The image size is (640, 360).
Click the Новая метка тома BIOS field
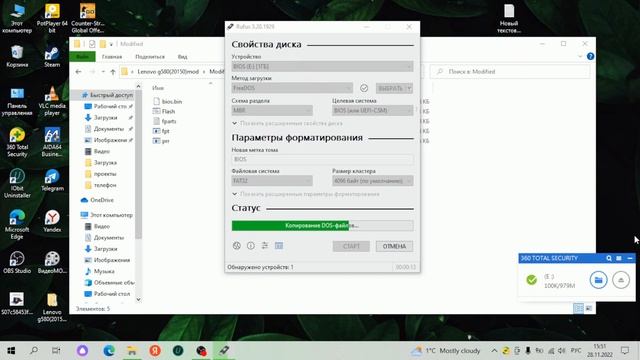pyautogui.click(x=322, y=159)
